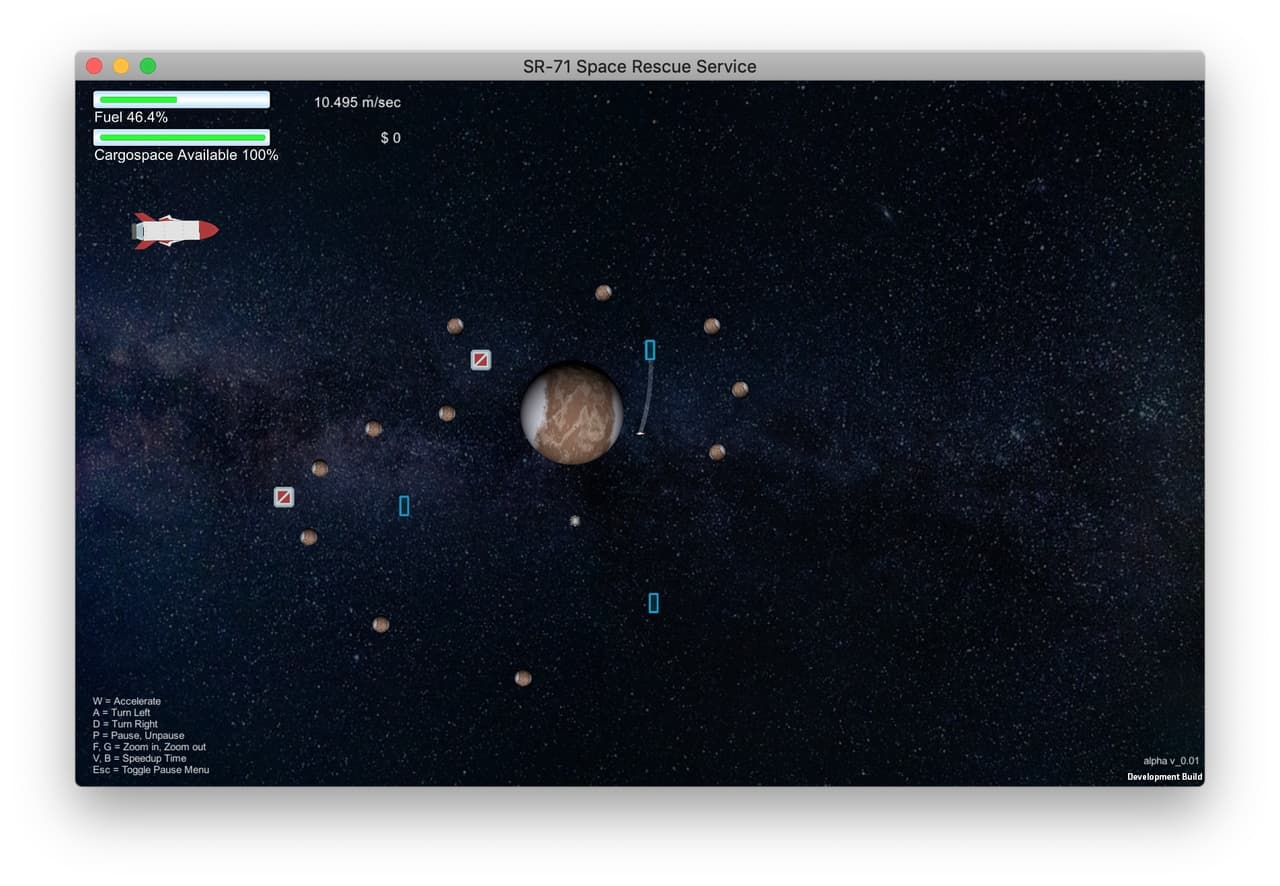Select the red crate nearest the planet
This screenshot has width=1280, height=886.
click(481, 360)
